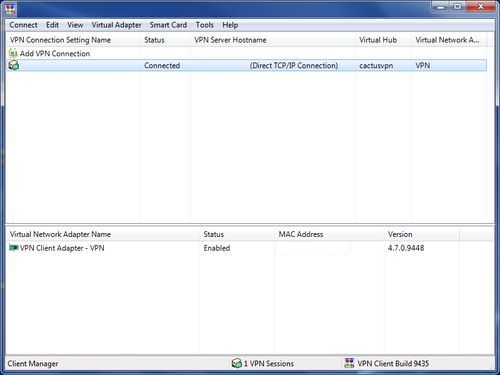Select the connected VPN connection icon
The width and height of the screenshot is (500, 375).
[x=14, y=65]
